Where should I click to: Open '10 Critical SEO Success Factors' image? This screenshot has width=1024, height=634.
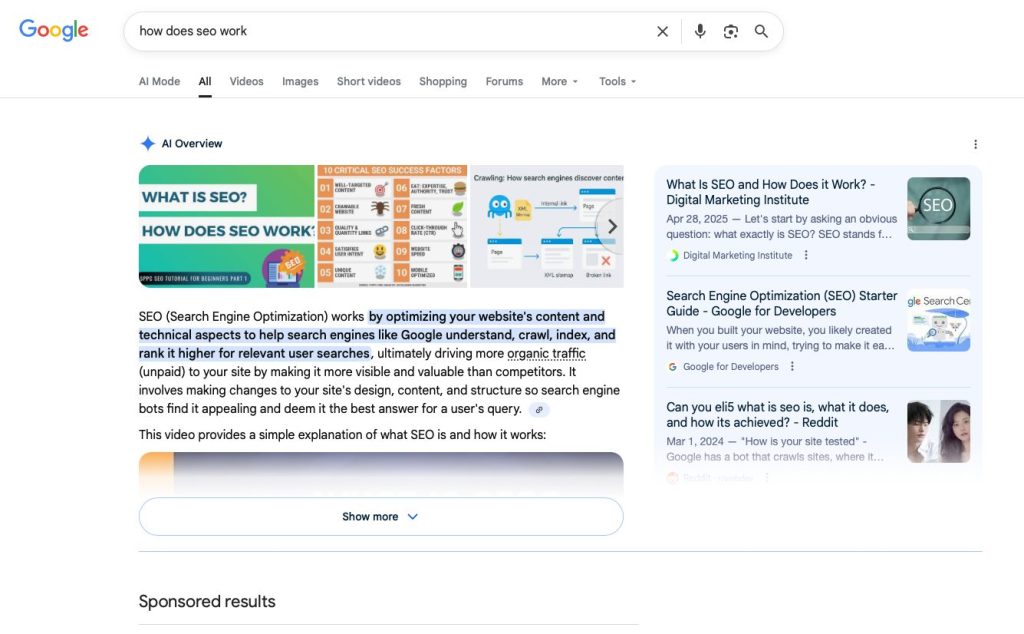[392, 227]
